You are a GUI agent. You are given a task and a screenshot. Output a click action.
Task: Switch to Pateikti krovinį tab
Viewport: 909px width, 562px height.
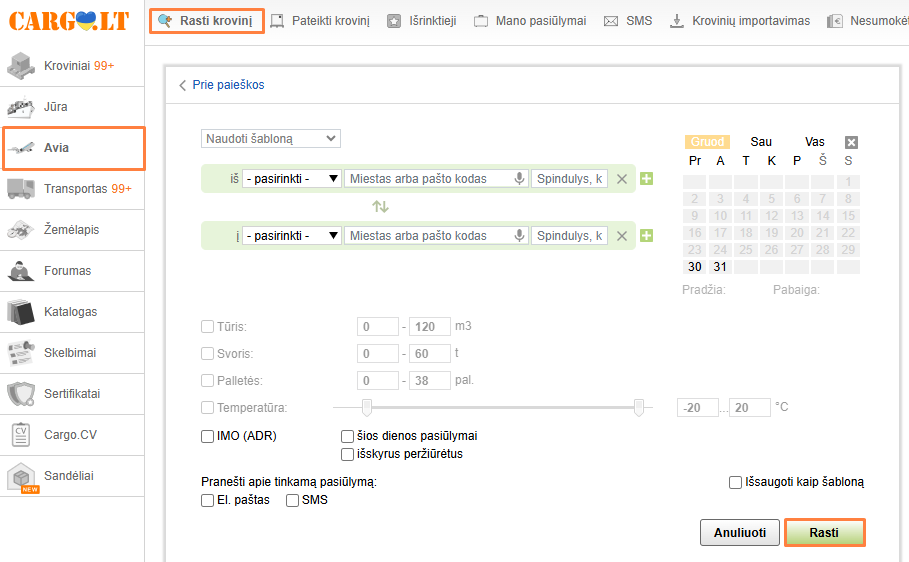[320, 20]
